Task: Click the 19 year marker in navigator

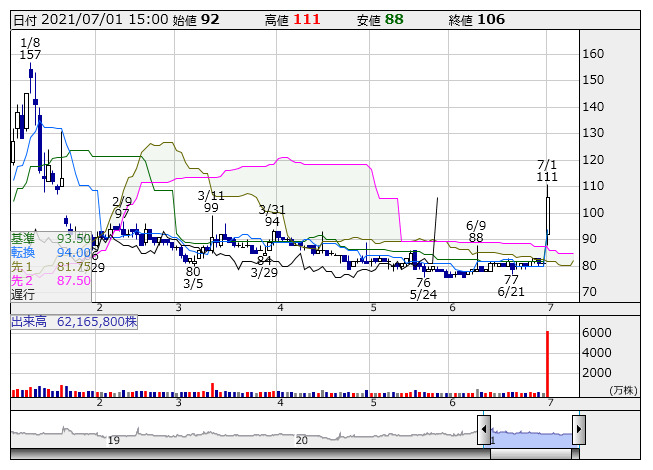Action: pyautogui.click(x=114, y=440)
